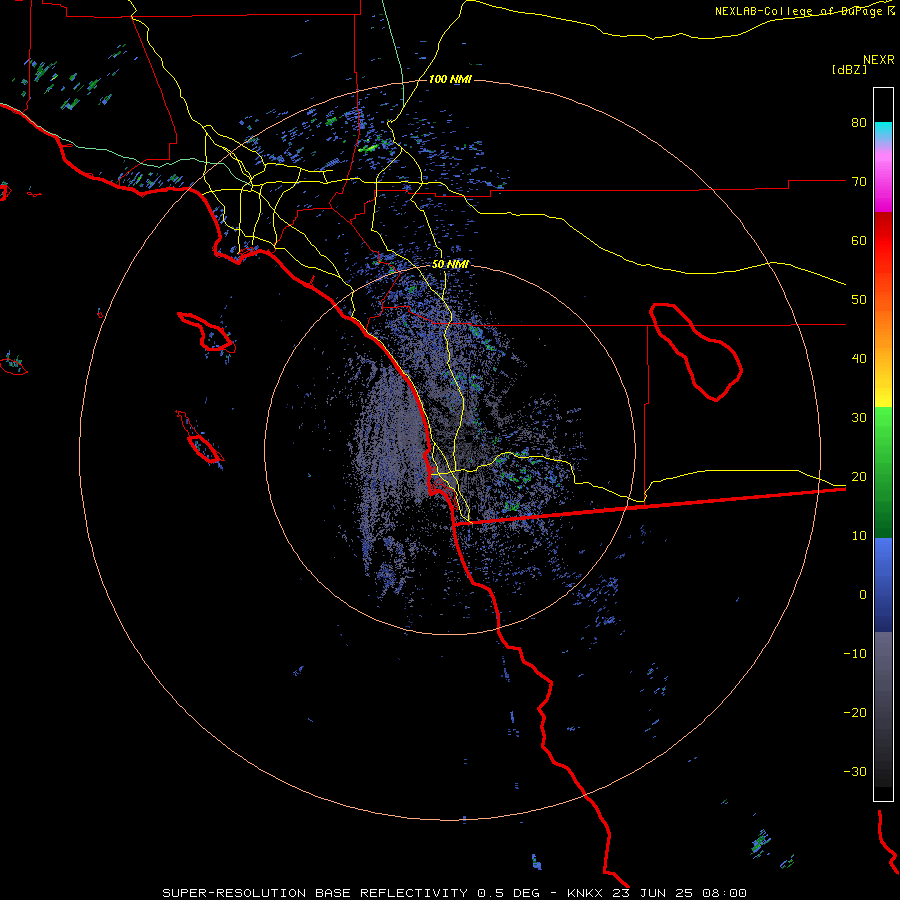The width and height of the screenshot is (900, 900).
Task: Pick the red segment of the color bar
Action: click(x=883, y=241)
